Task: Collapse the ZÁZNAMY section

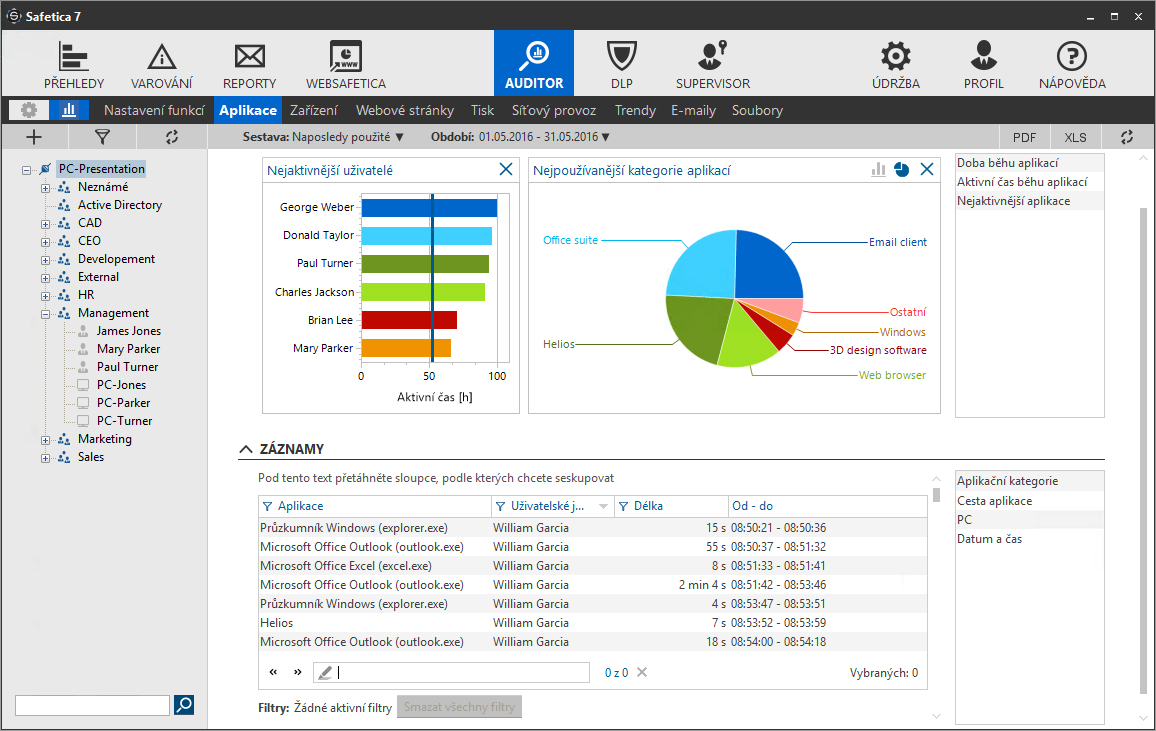Action: point(246,449)
